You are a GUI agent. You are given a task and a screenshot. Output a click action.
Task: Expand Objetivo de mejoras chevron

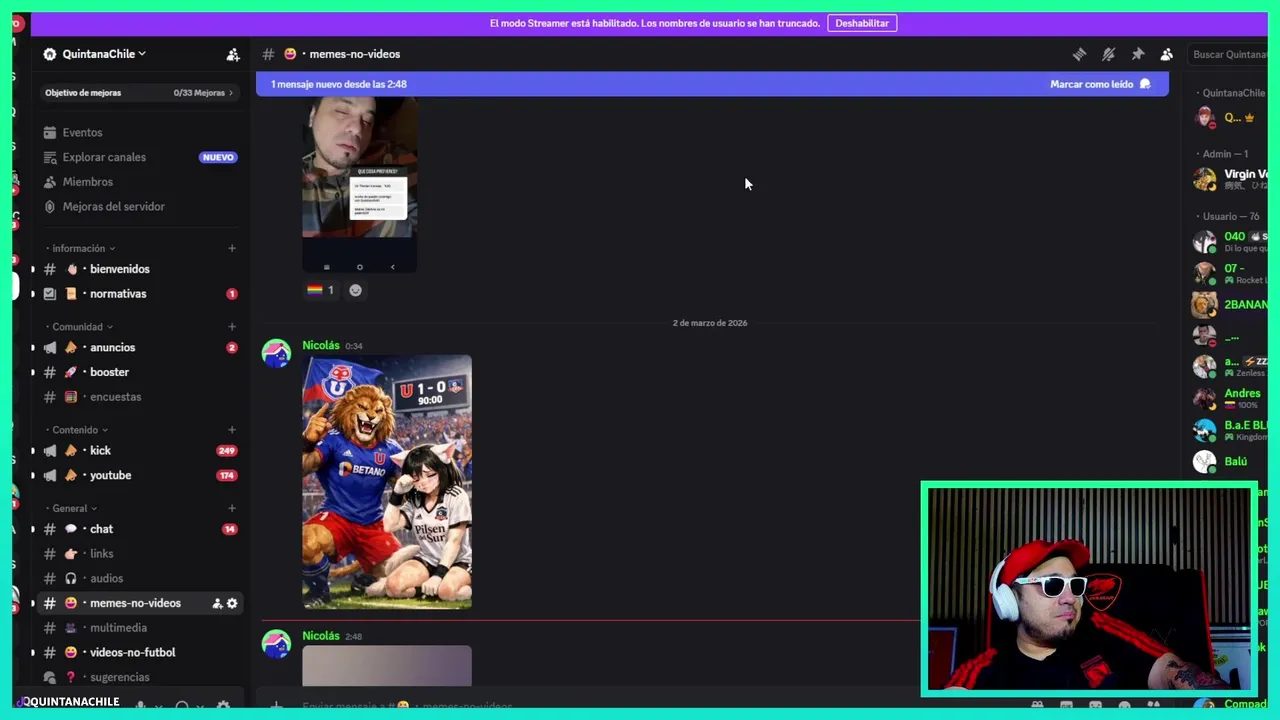(231, 93)
